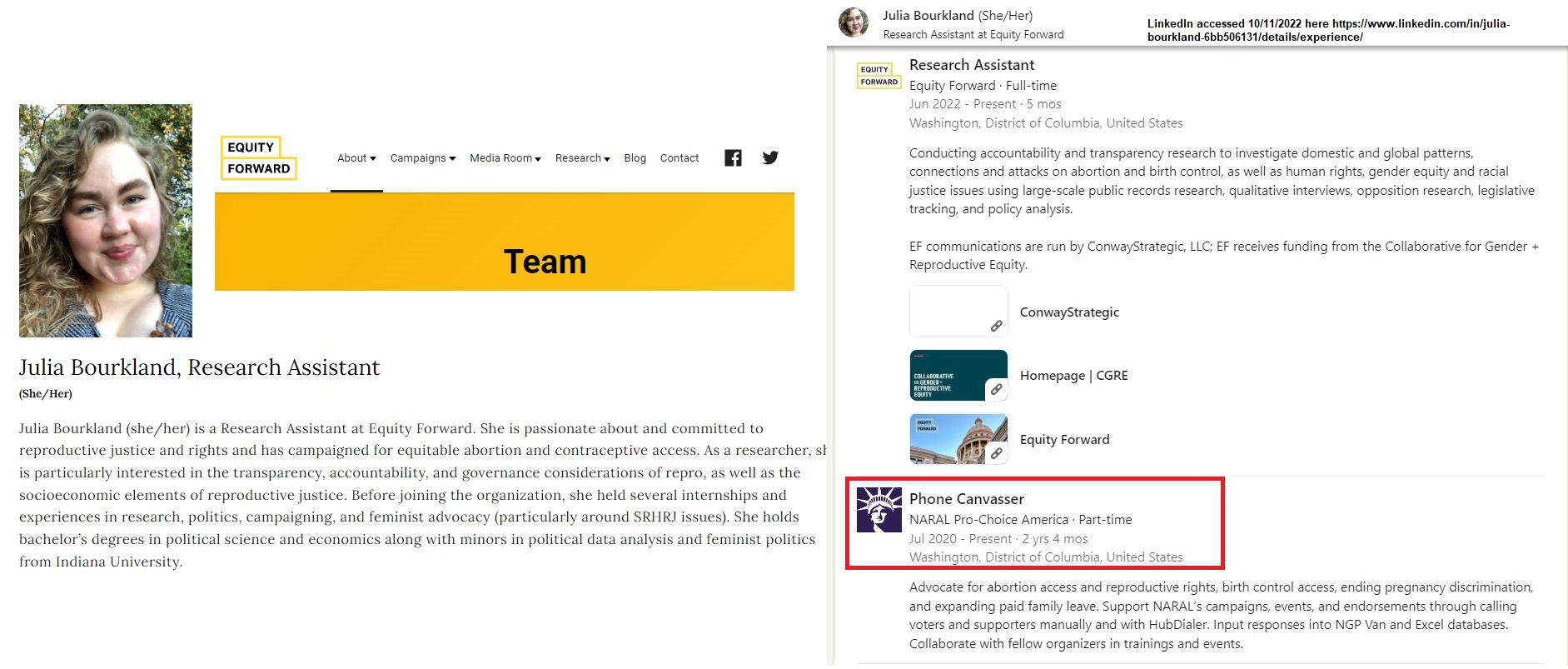Open the Research dropdown menu
Screen dimensions: 1568x669
582,158
